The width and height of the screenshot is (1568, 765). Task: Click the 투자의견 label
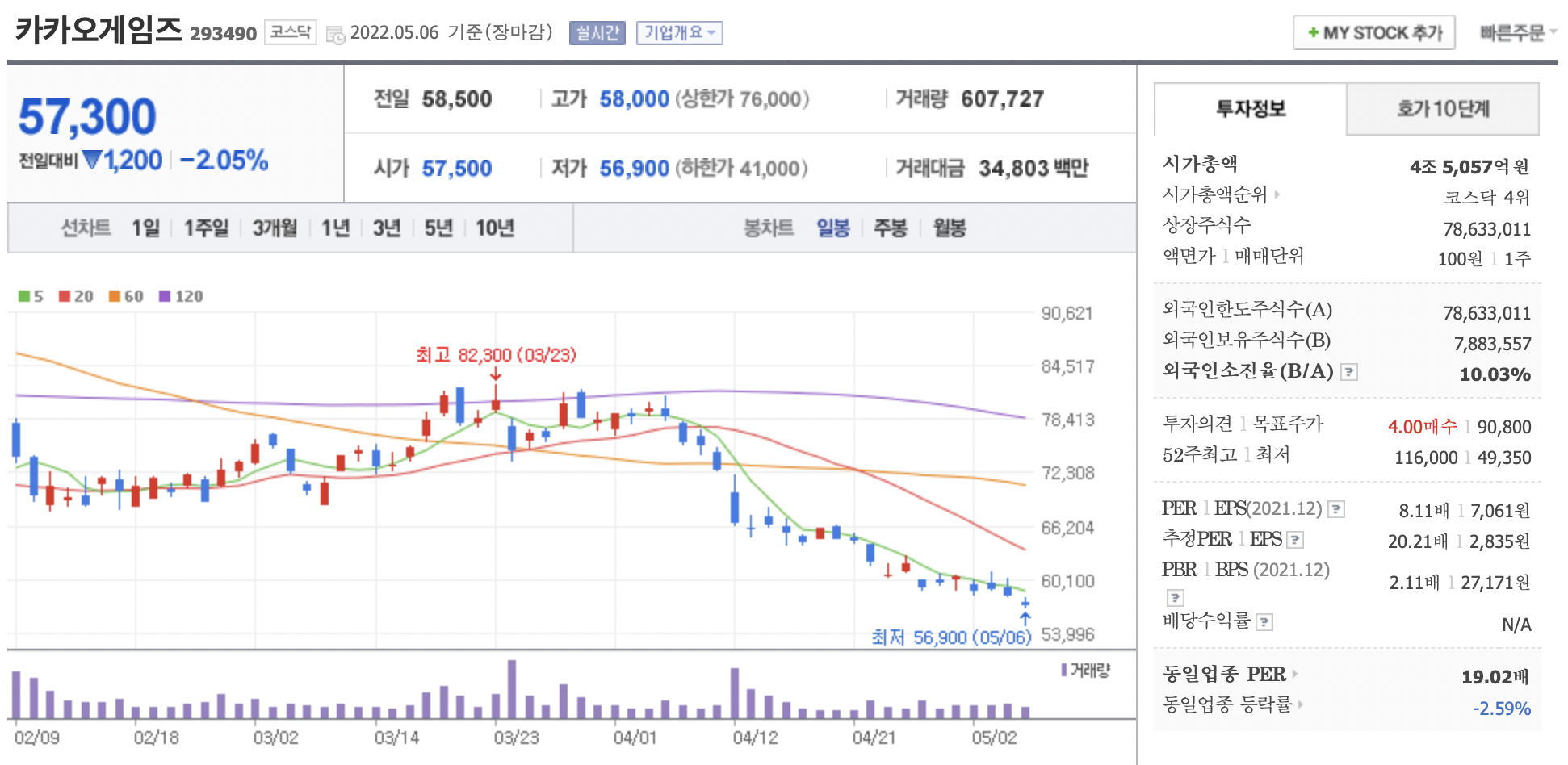1197,424
